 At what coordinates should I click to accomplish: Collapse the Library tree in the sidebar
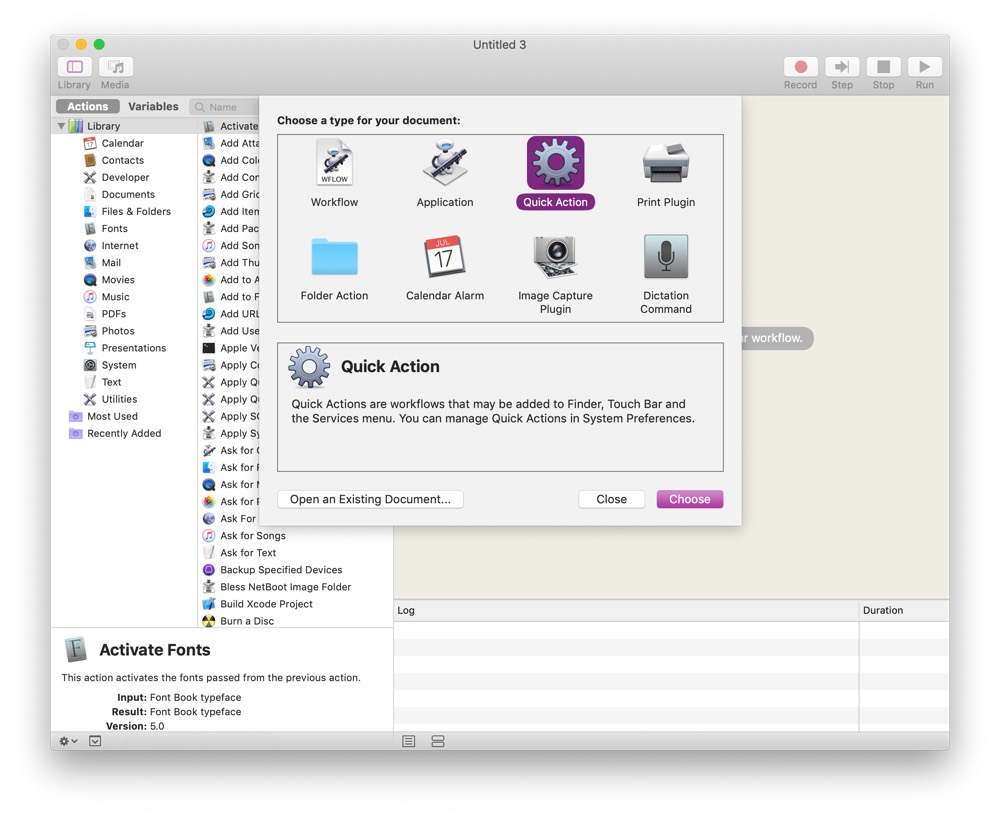point(61,125)
